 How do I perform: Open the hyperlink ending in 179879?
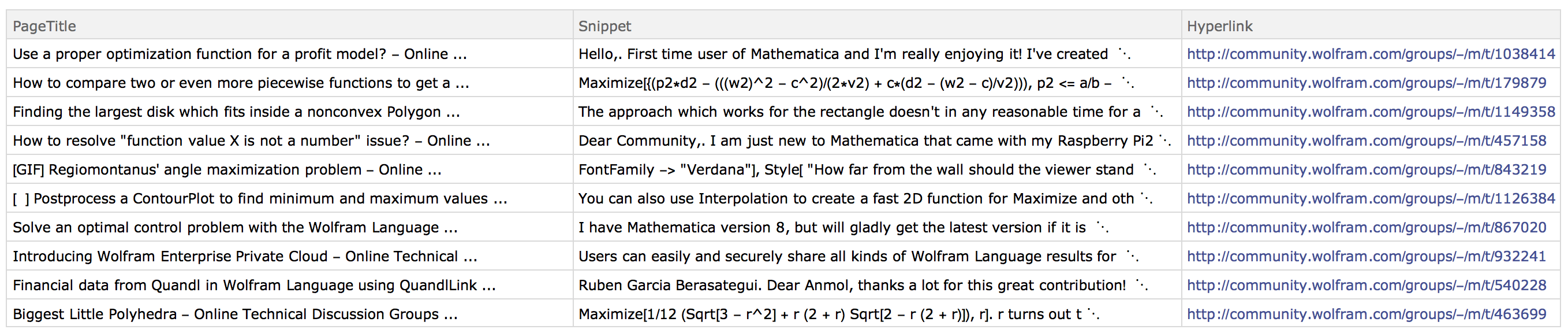tap(1367, 83)
